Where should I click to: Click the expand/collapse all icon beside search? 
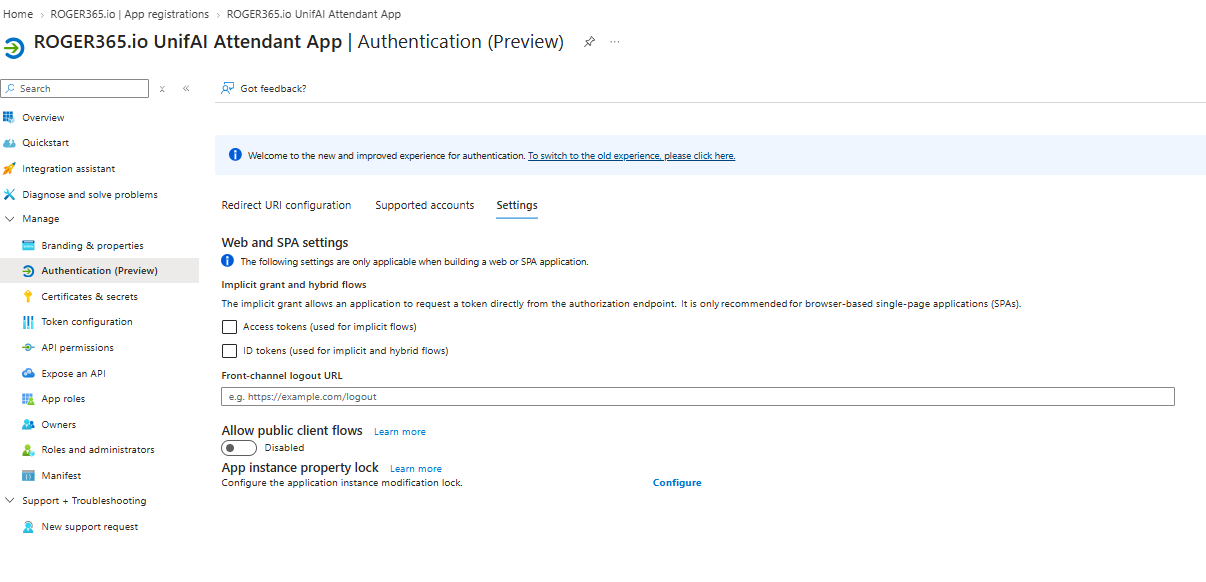(162, 89)
